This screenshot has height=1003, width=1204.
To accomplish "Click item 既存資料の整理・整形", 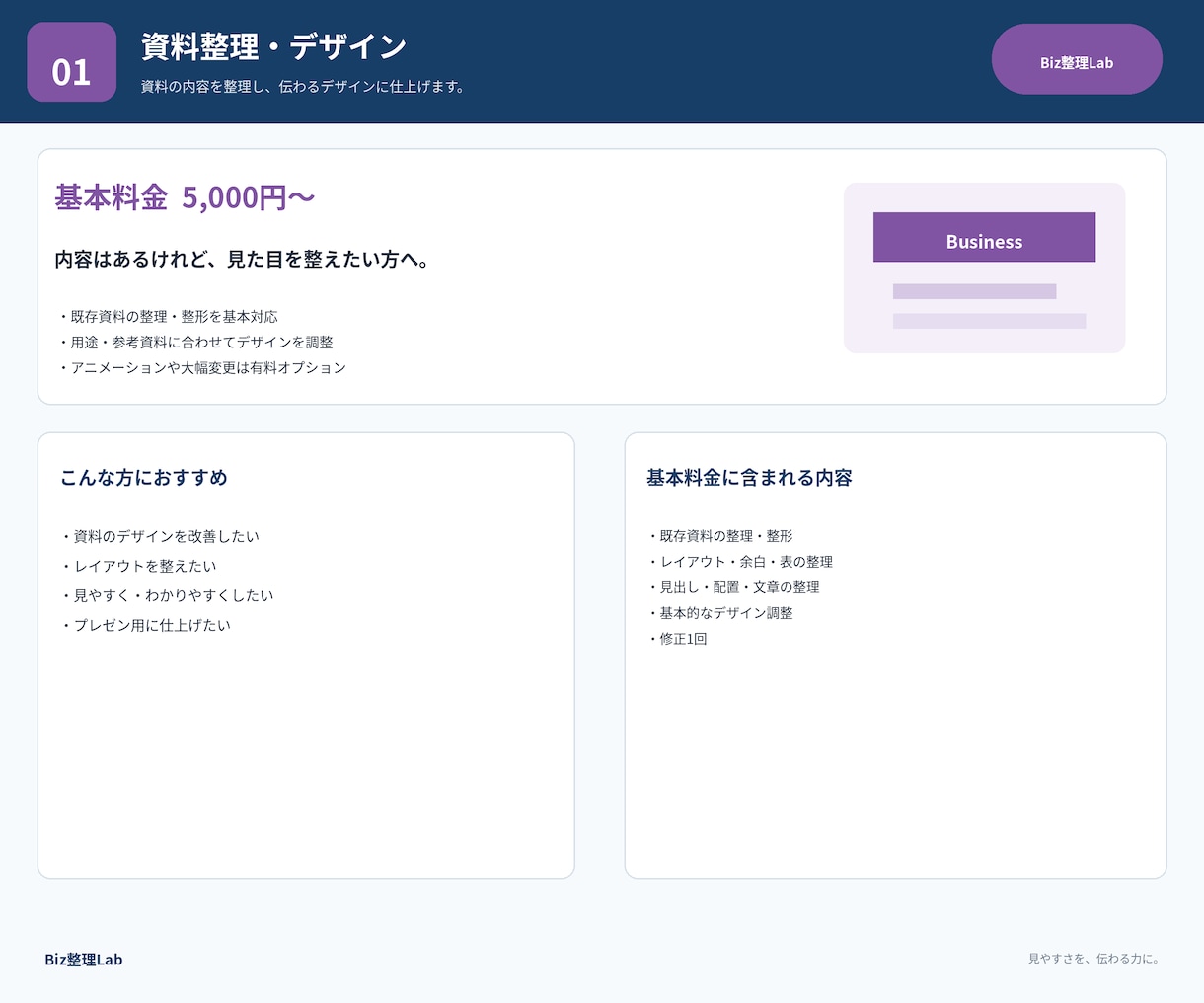I will pyautogui.click(x=720, y=536).
